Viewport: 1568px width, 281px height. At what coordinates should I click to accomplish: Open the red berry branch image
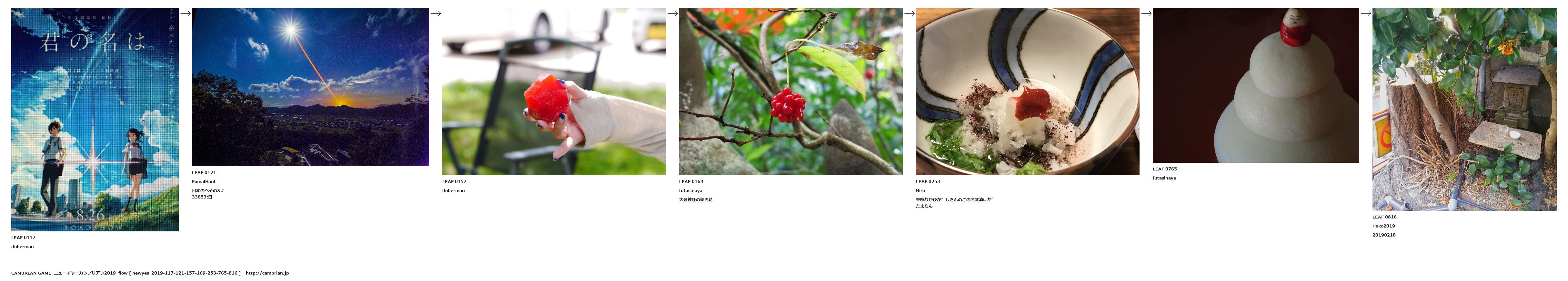coord(791,92)
